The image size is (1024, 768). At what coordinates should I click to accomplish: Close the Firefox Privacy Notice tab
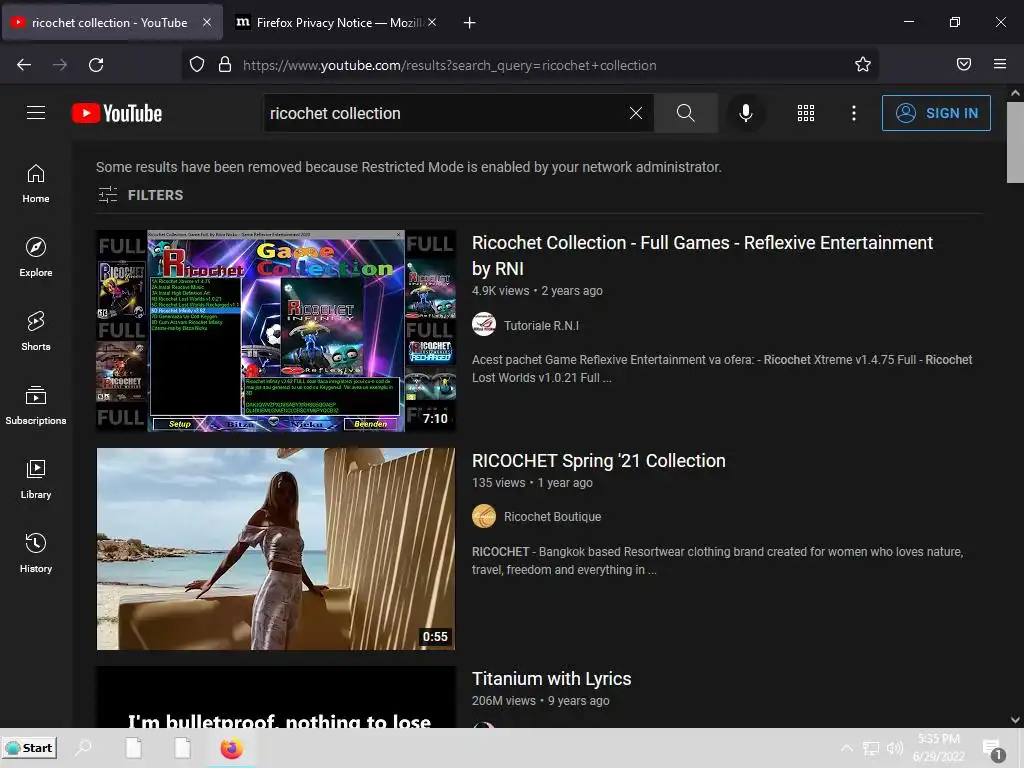pyautogui.click(x=432, y=22)
